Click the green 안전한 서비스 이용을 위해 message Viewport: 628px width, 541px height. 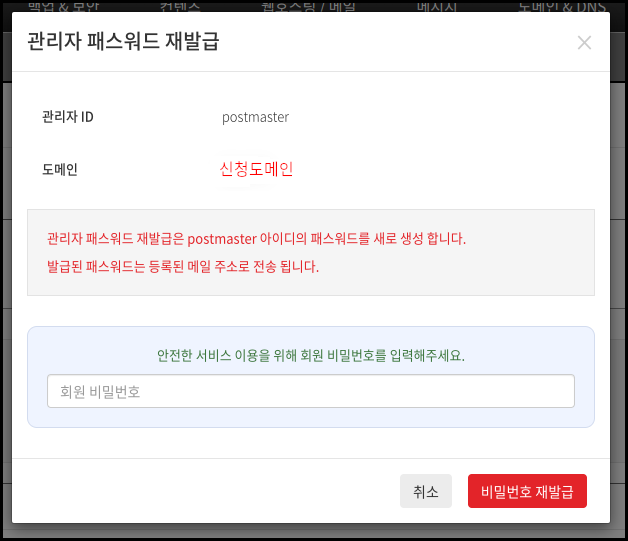[x=311, y=355]
